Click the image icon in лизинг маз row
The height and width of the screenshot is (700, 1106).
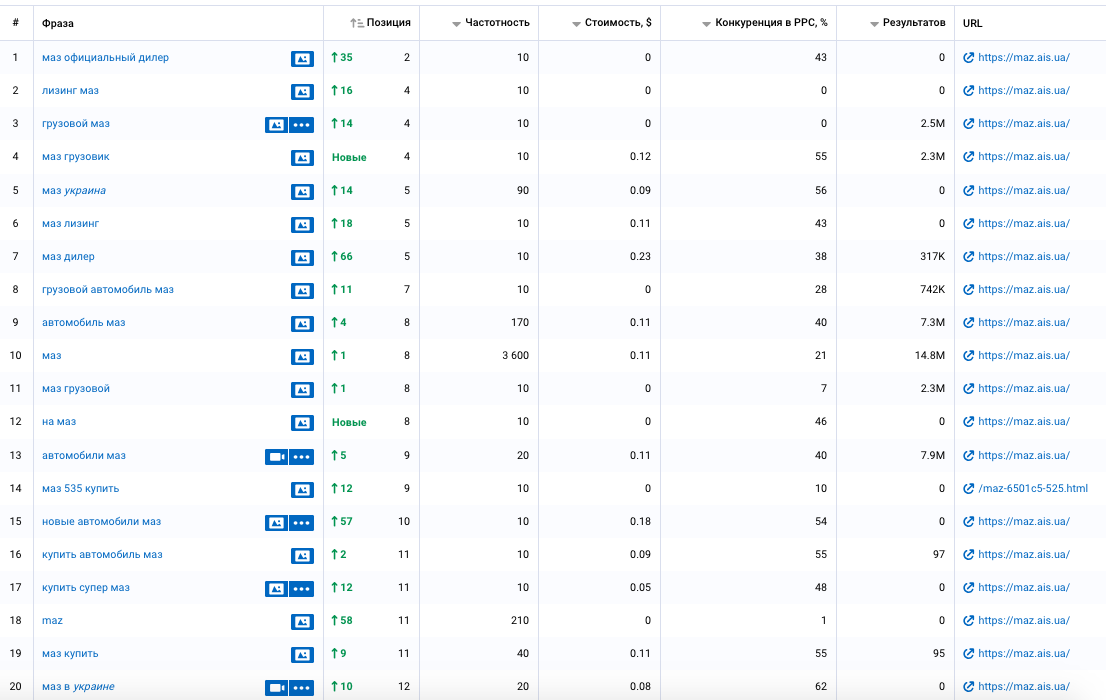(x=302, y=92)
